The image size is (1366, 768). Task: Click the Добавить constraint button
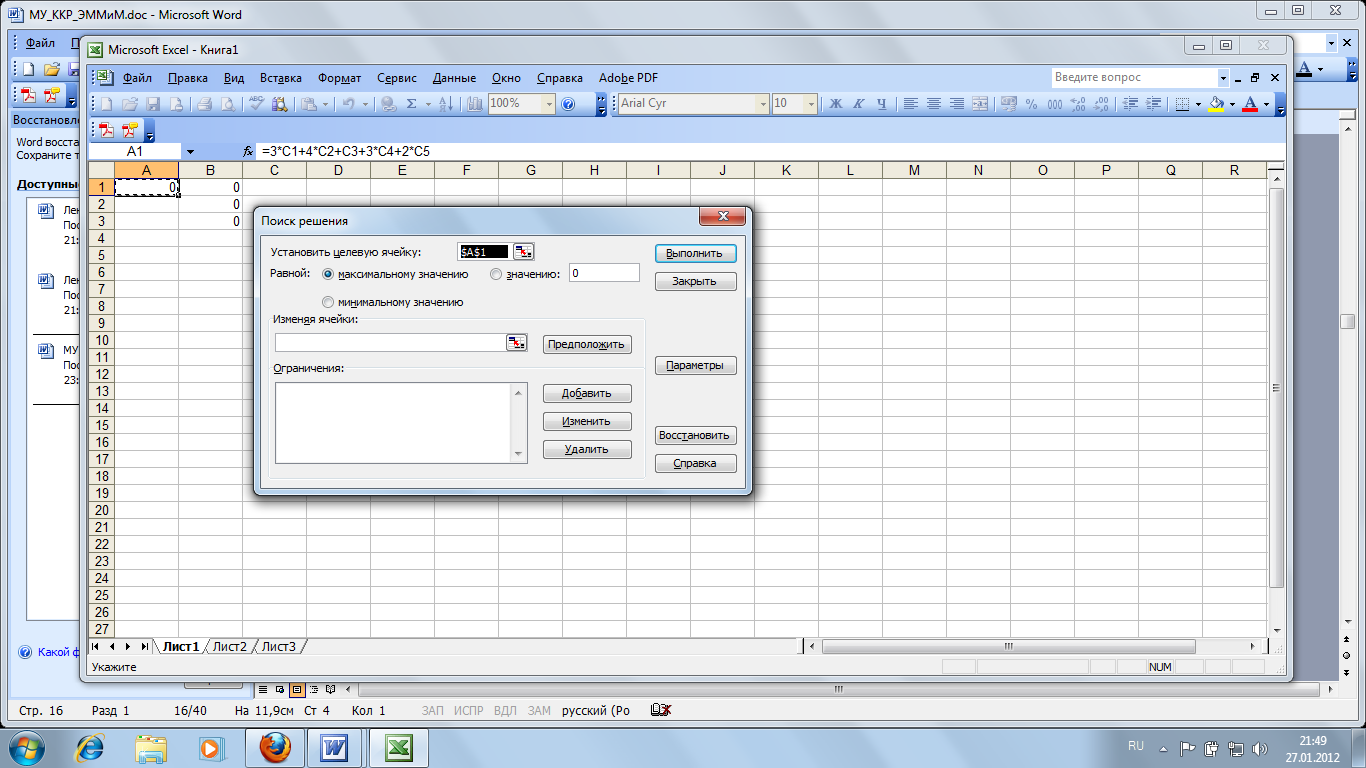coord(588,393)
